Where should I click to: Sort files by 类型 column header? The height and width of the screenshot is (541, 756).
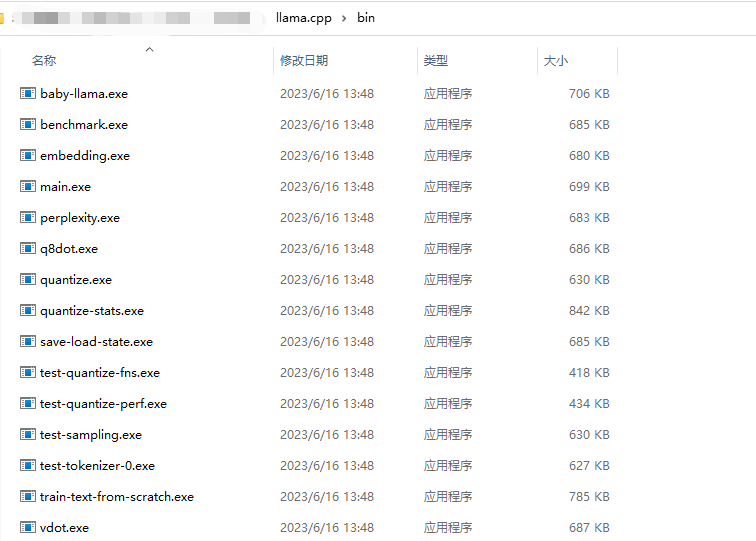tap(436, 61)
